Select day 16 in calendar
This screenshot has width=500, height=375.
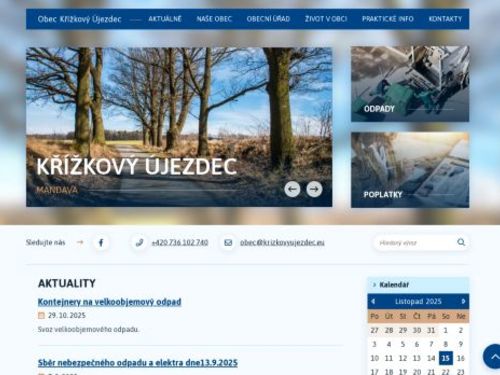461,358
